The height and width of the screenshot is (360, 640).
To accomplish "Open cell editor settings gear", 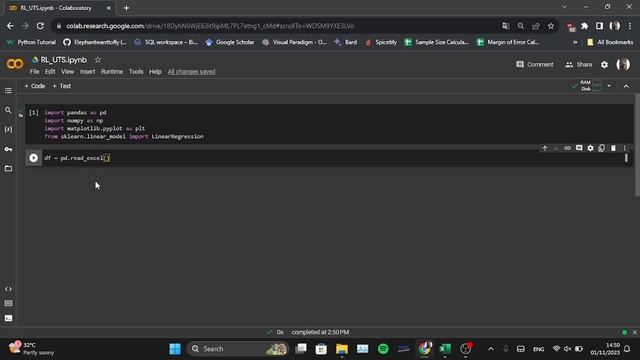I will 590,148.
